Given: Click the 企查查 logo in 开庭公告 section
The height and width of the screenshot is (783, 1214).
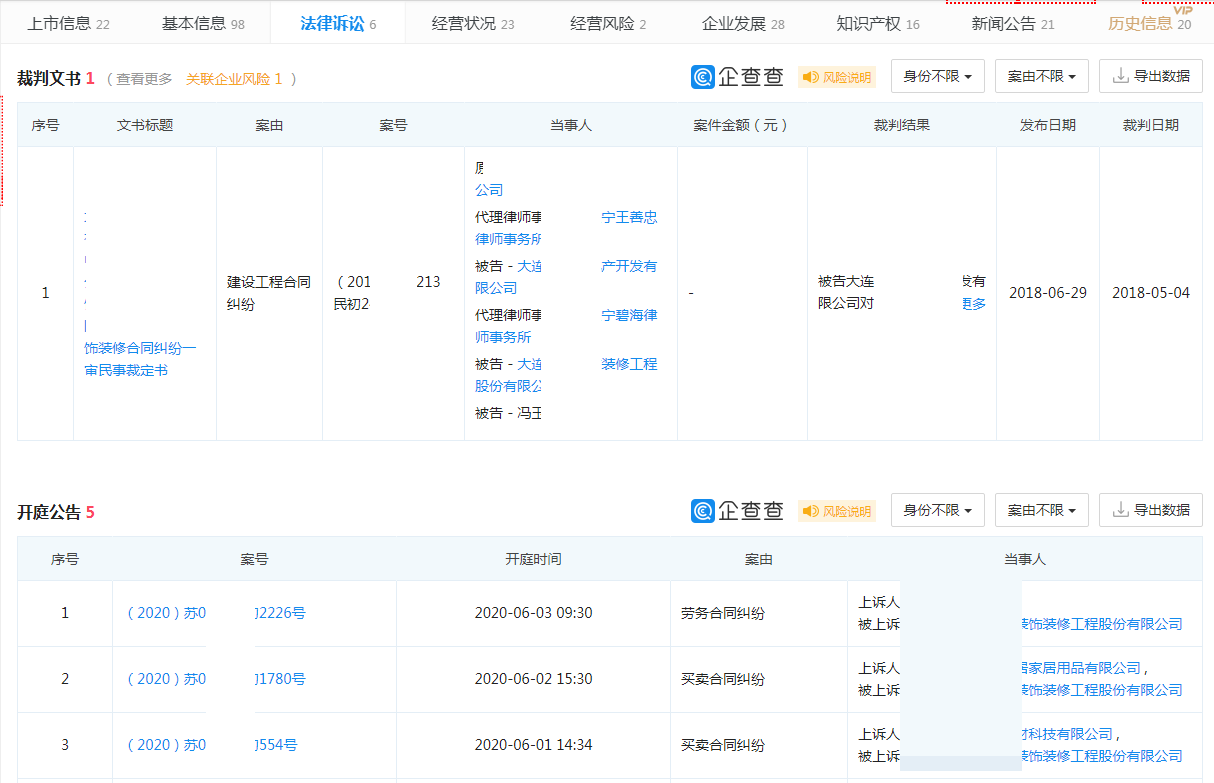Looking at the screenshot, I should (736, 510).
